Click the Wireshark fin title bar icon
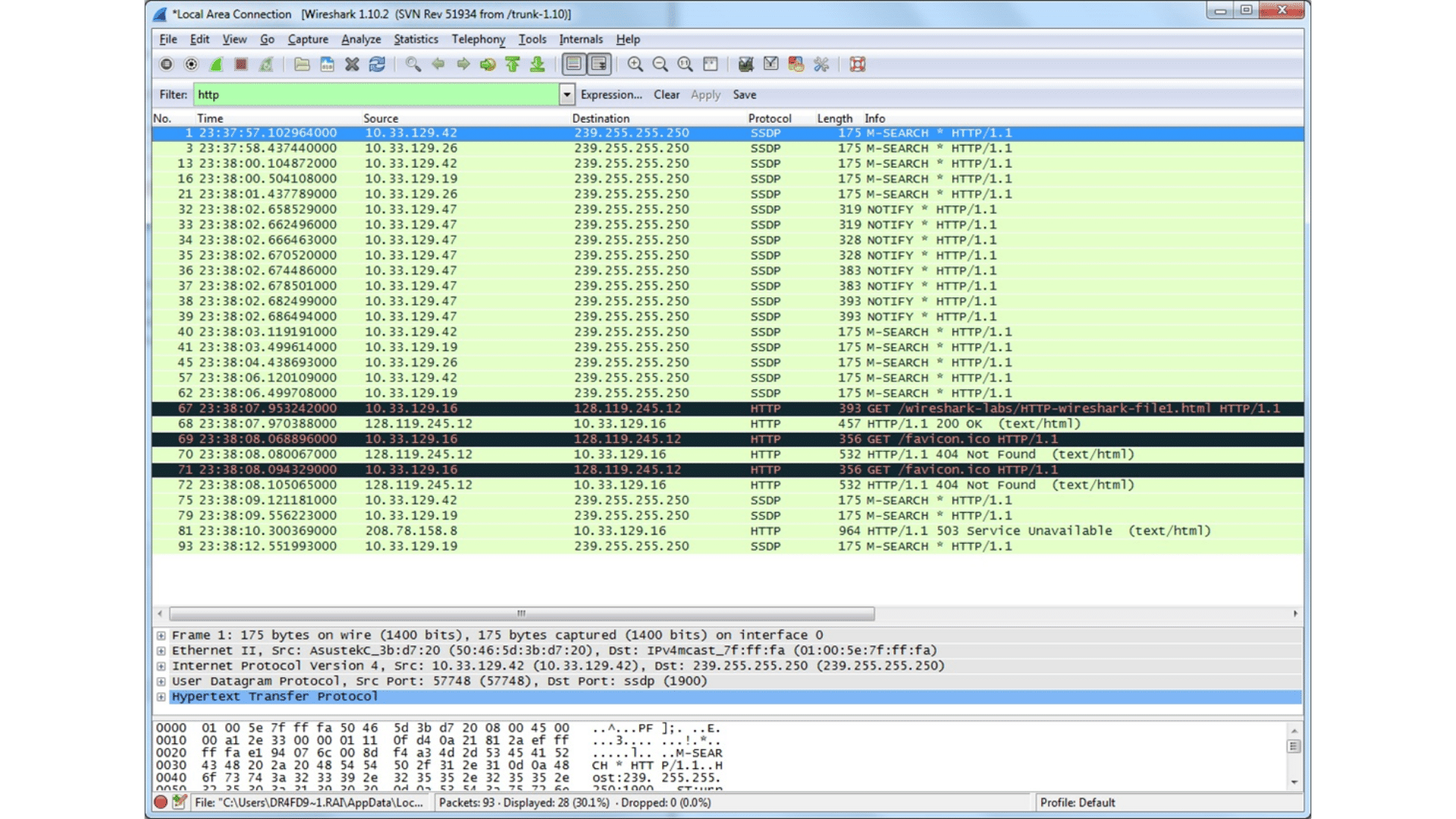Screen dimensions: 1456x819 [160, 14]
